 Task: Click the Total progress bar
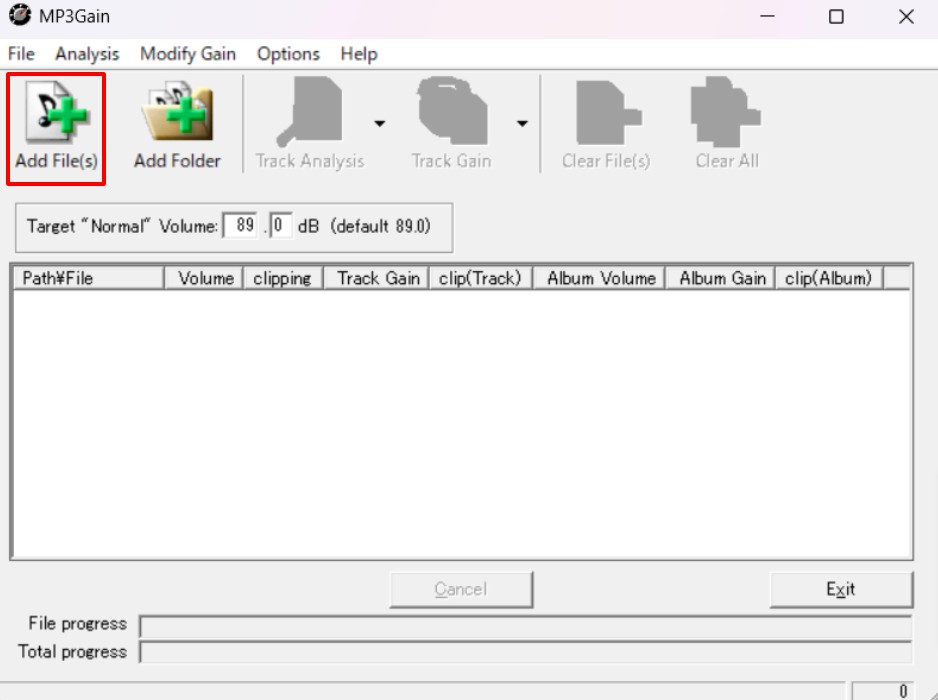coord(526,652)
